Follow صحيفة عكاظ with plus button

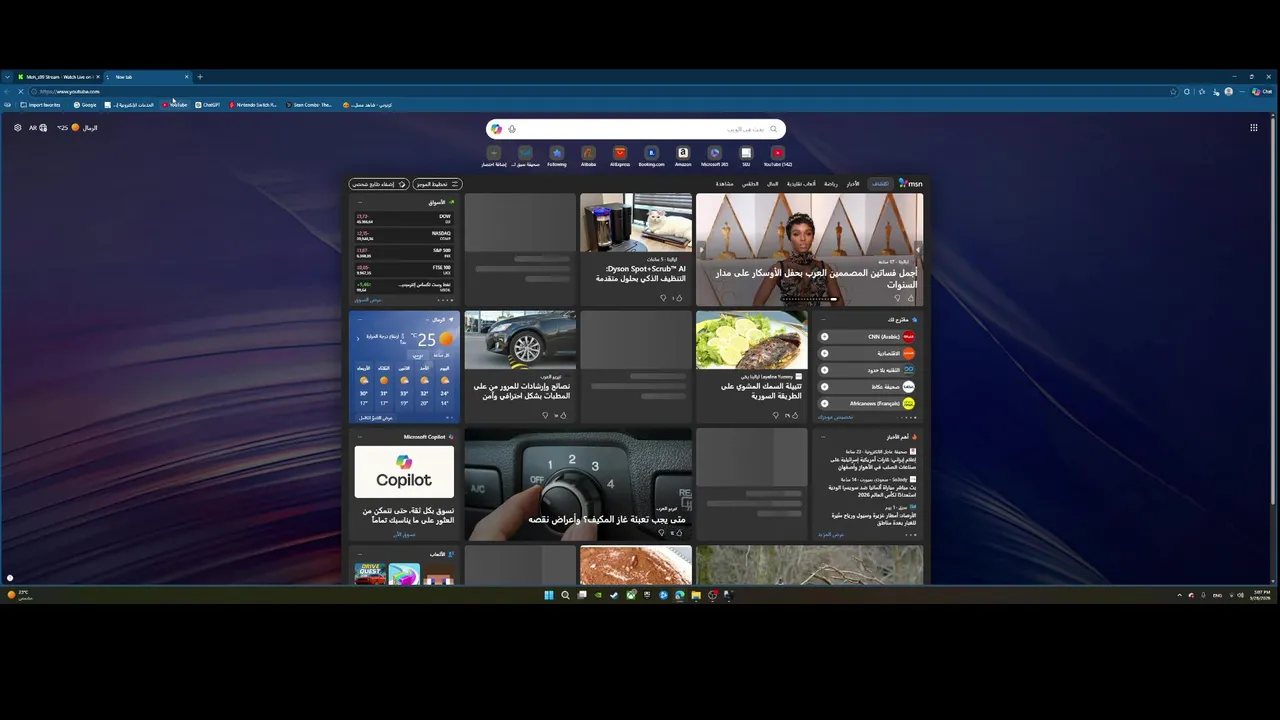pyautogui.click(x=824, y=387)
